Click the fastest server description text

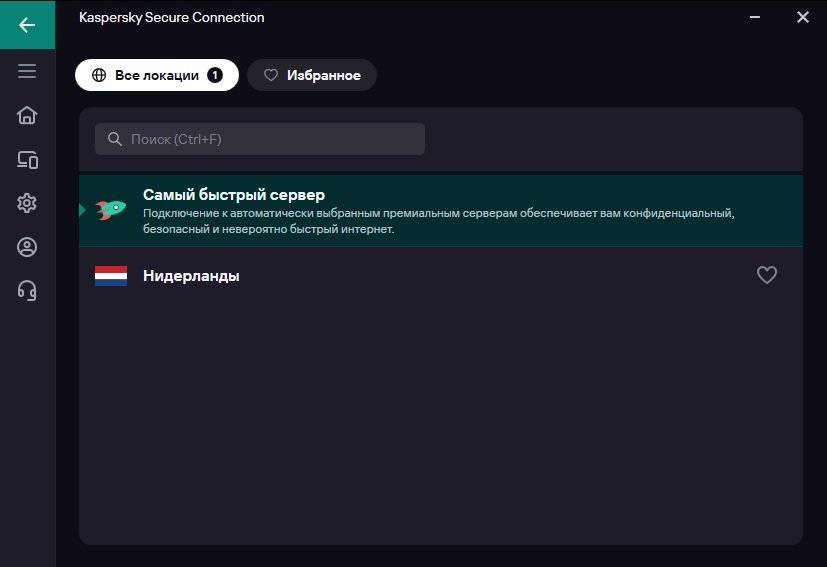[438, 221]
